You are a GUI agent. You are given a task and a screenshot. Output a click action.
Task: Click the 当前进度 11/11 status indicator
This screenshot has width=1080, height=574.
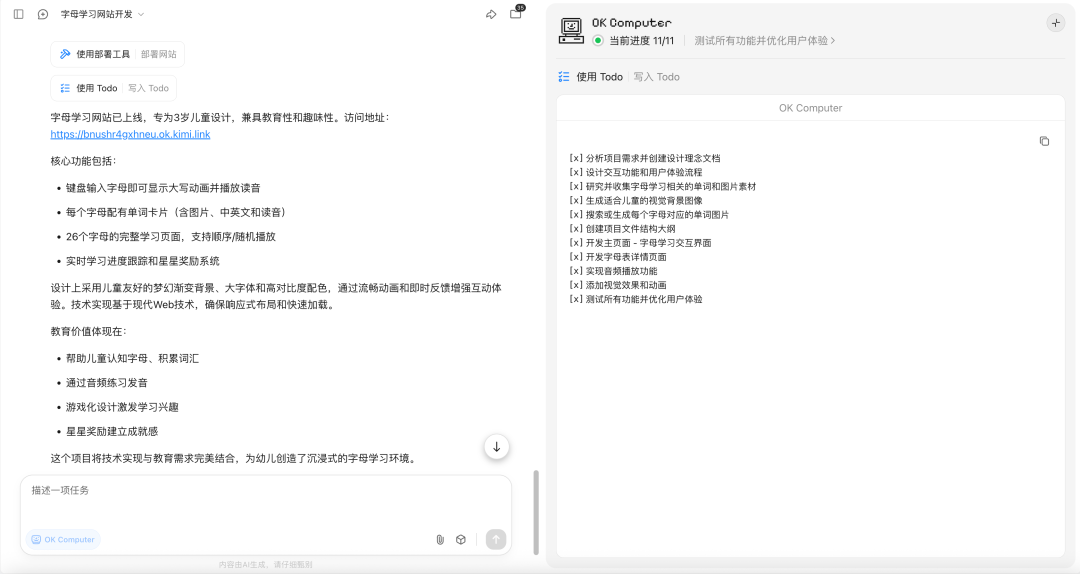(634, 41)
